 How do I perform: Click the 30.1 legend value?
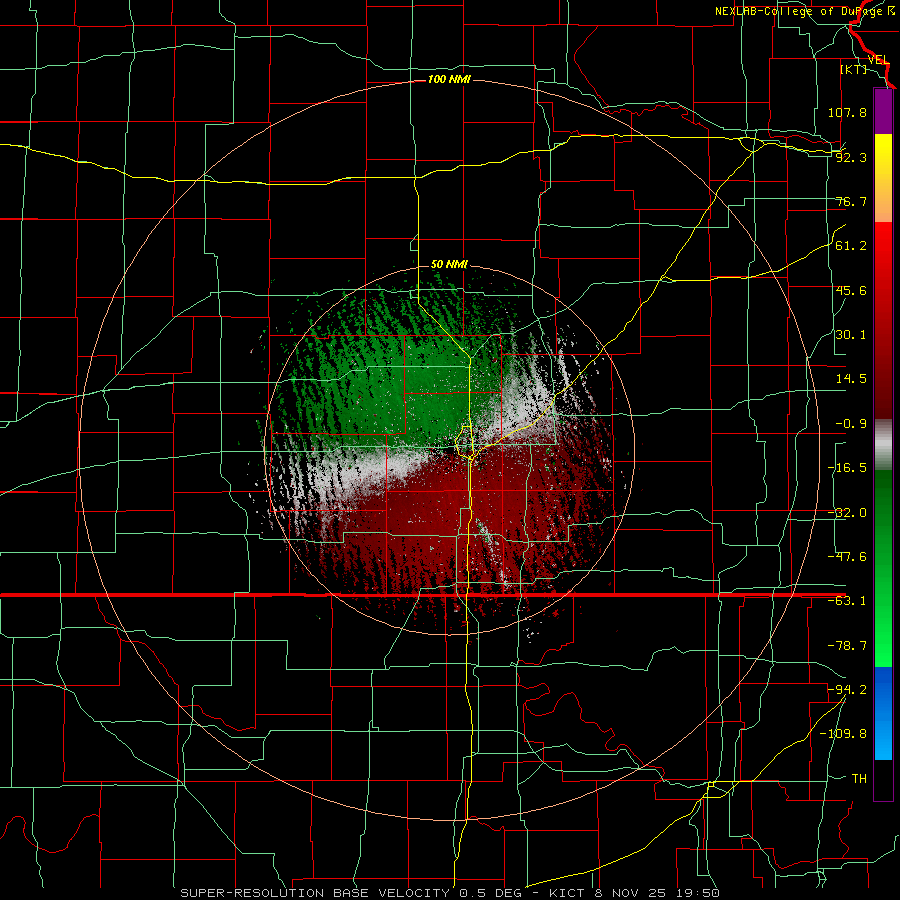[851, 335]
